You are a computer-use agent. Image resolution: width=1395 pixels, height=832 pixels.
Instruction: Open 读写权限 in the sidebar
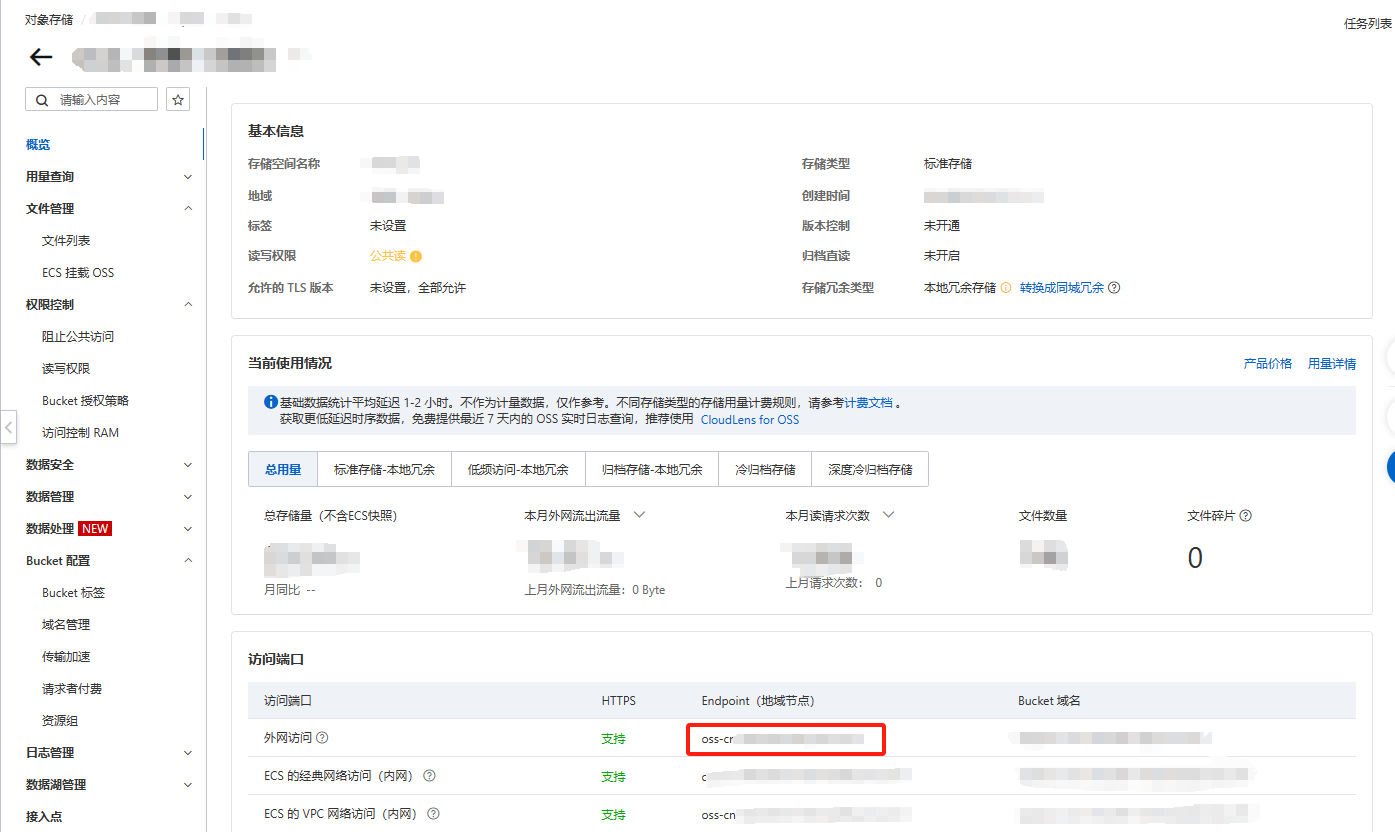66,369
